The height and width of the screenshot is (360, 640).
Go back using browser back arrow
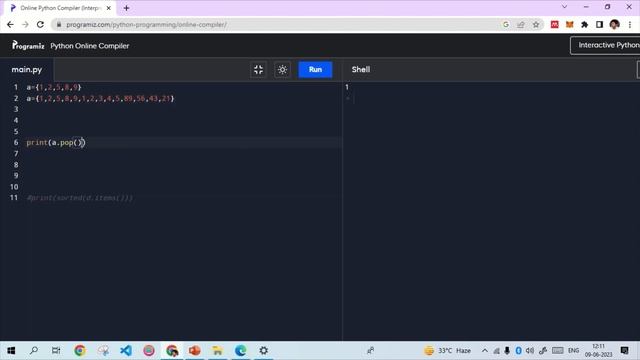click(10, 24)
